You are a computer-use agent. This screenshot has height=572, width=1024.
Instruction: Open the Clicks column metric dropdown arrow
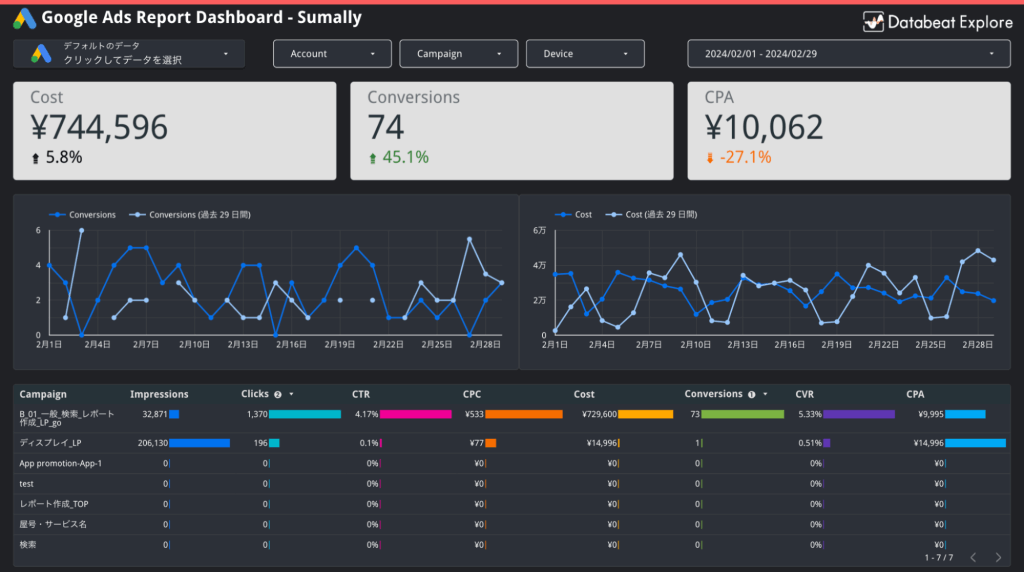(x=291, y=394)
